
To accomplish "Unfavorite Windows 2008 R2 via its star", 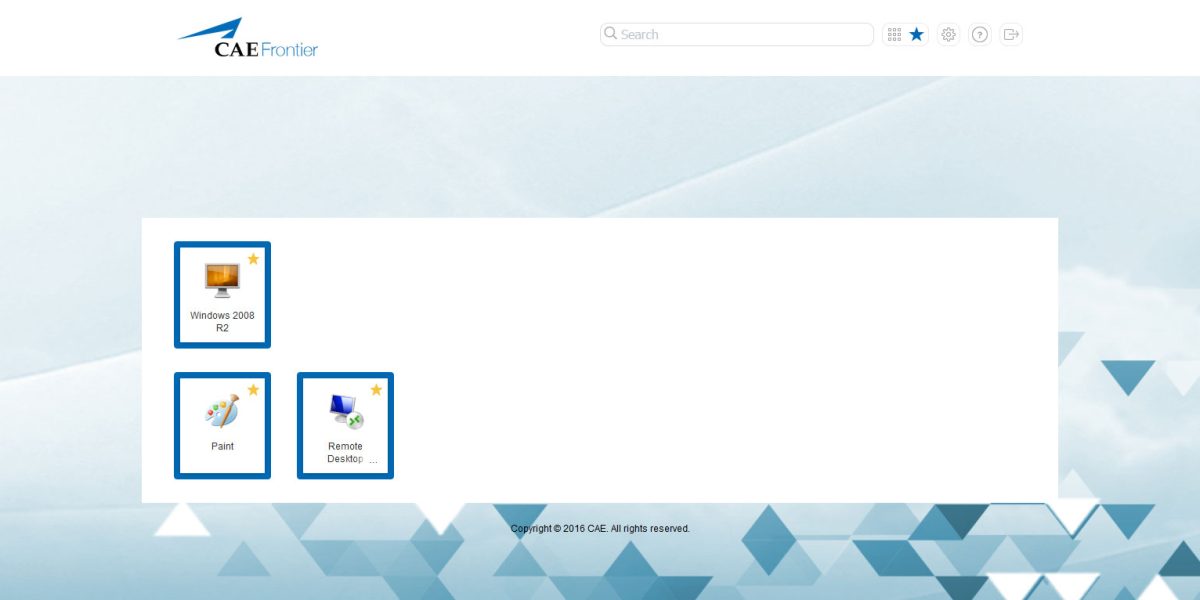I will [x=254, y=258].
